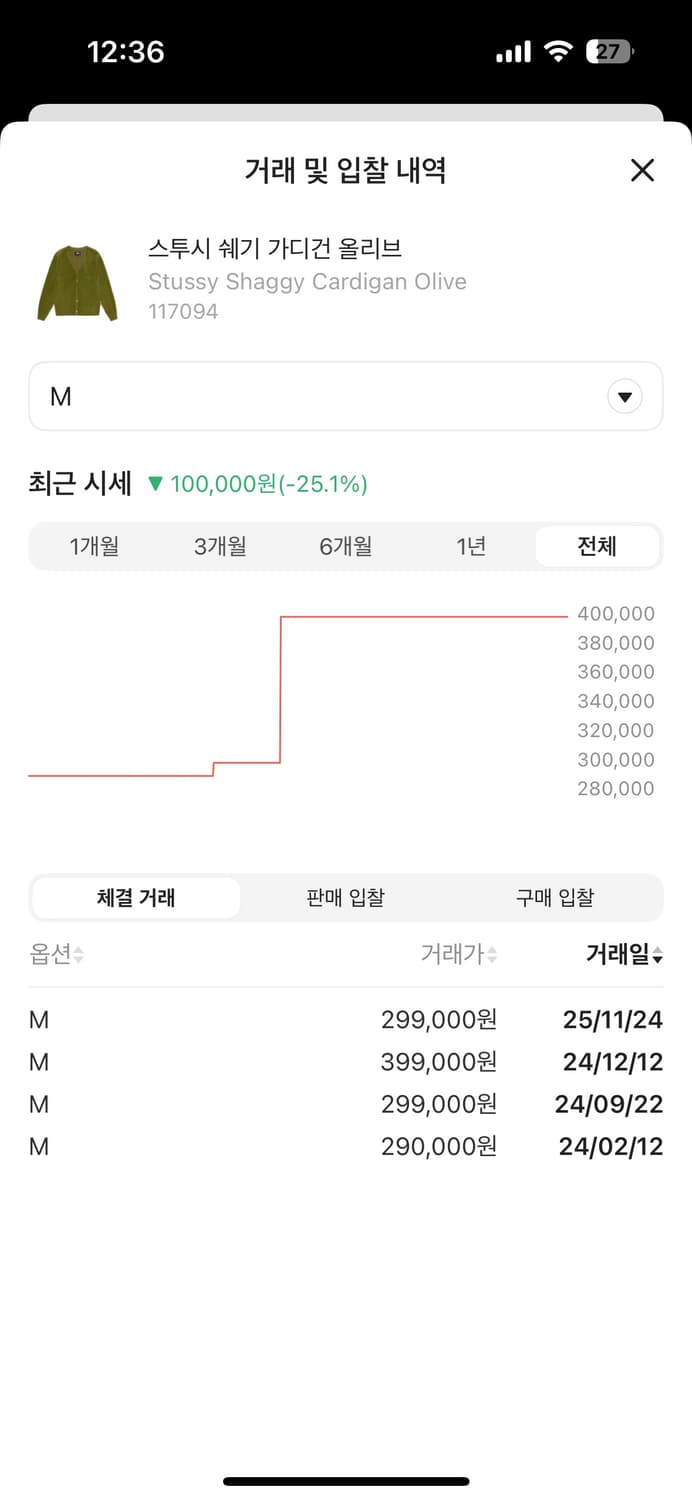Tap the 399,000원 transaction row
692x1500 pixels.
click(345, 1062)
